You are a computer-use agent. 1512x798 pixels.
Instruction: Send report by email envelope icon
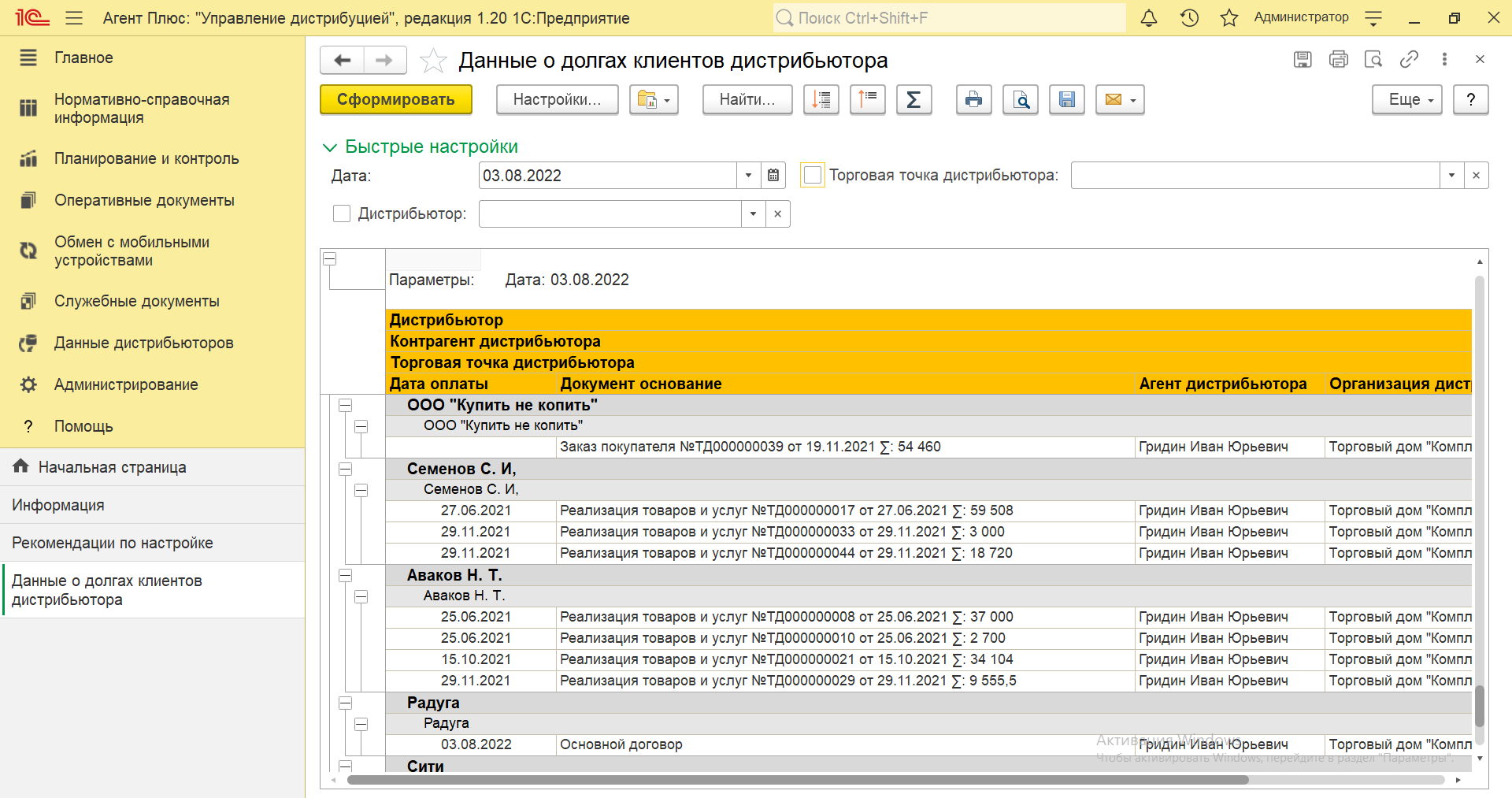pyautogui.click(x=1120, y=99)
